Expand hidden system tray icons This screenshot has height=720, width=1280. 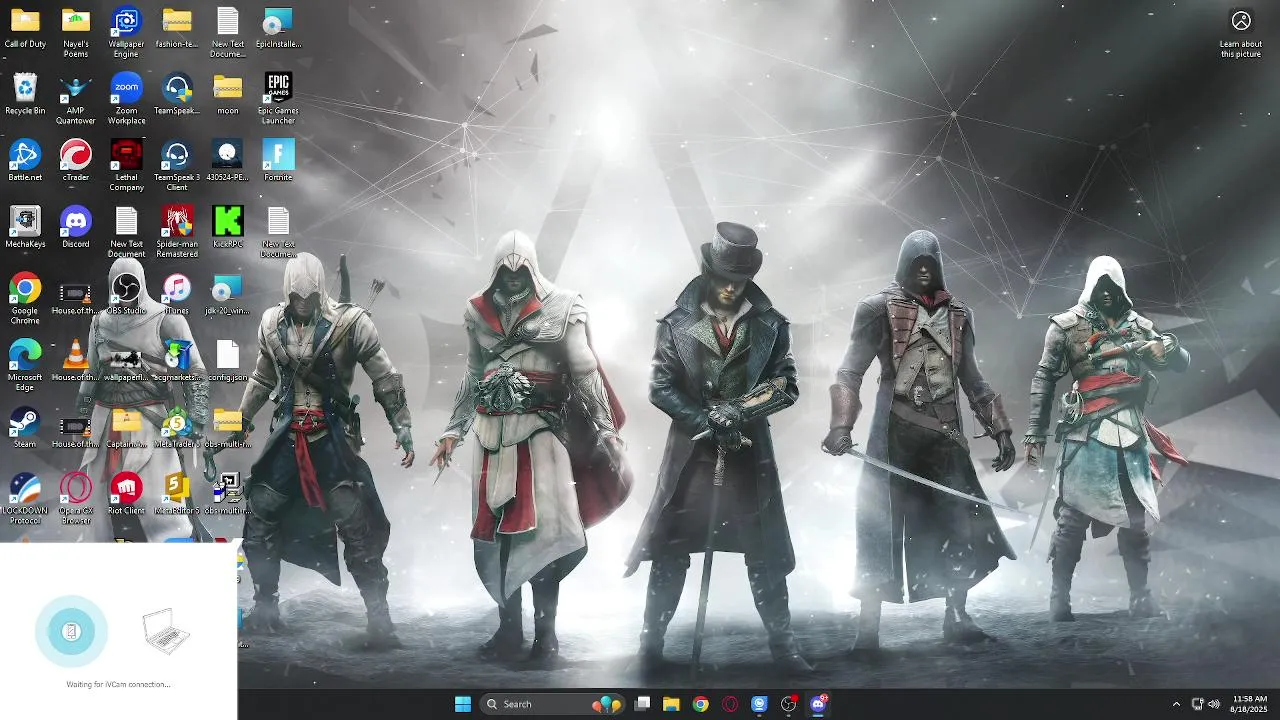click(x=1176, y=704)
